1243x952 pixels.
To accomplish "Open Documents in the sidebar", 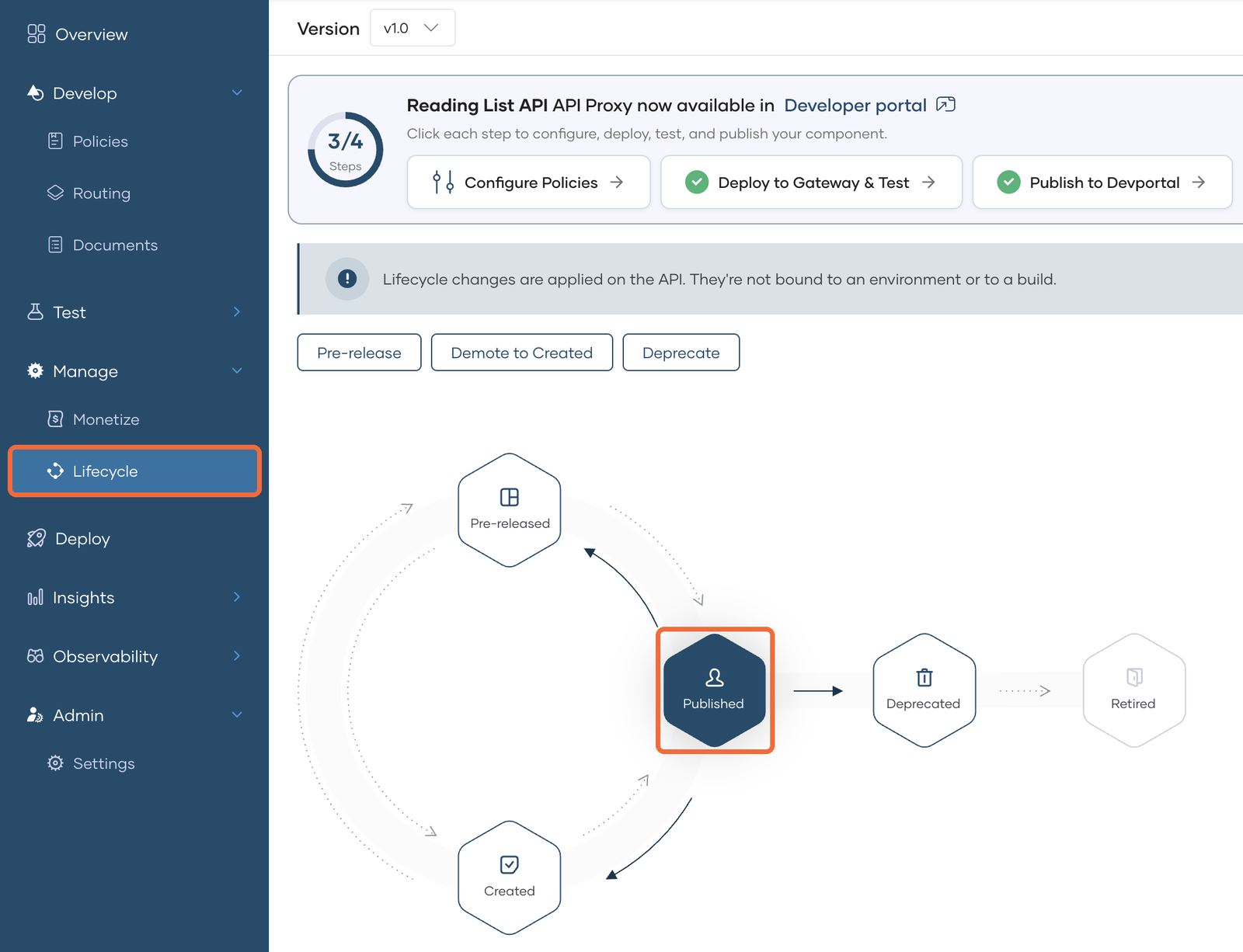I will click(115, 245).
